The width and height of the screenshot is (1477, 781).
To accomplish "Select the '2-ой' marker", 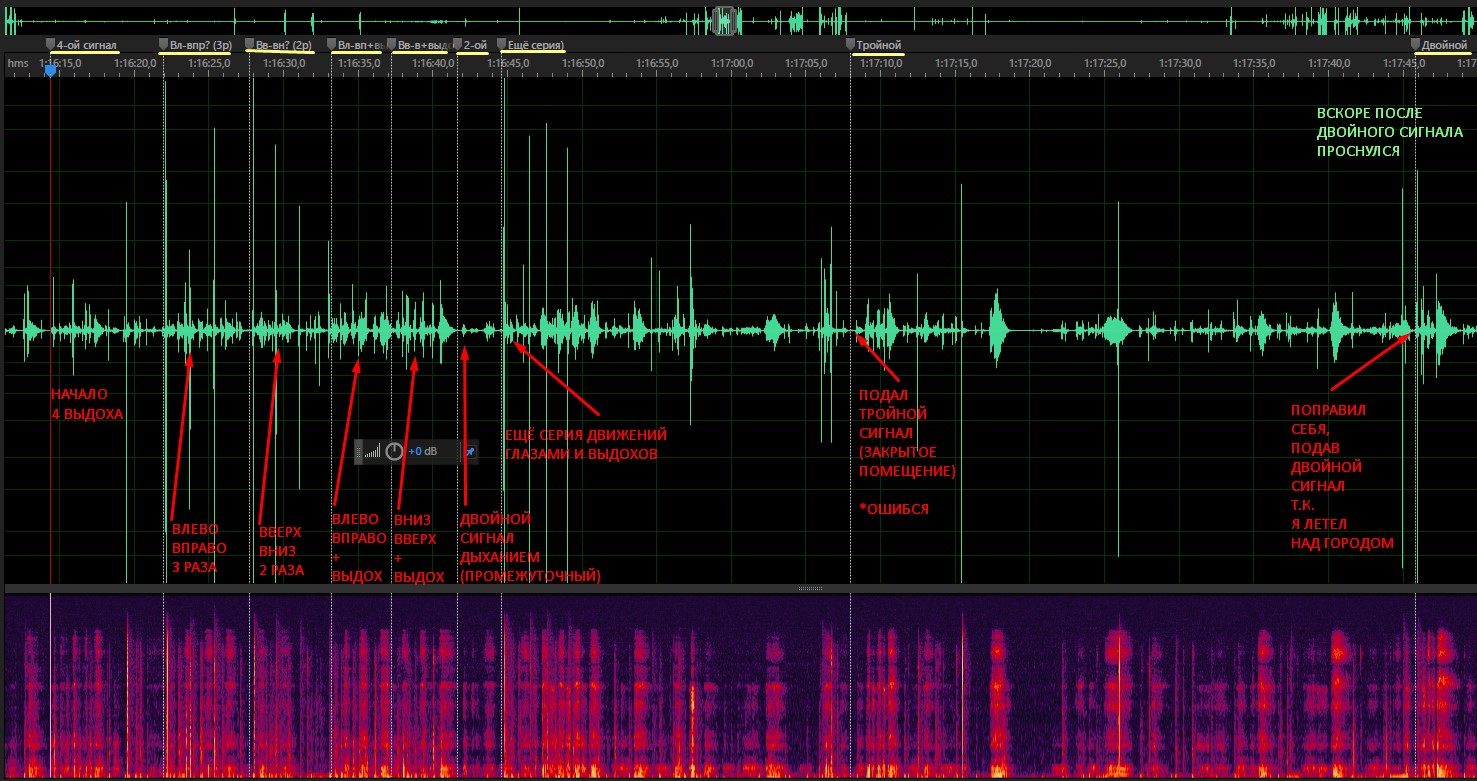I will pyautogui.click(x=471, y=45).
